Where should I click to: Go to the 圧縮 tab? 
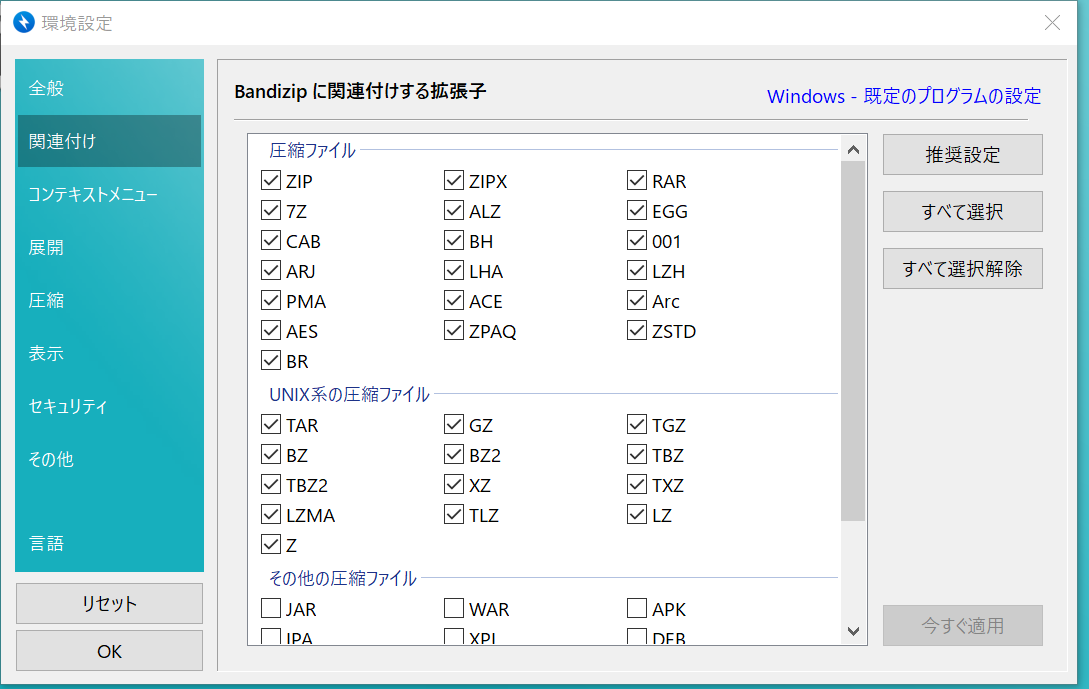[x=109, y=300]
